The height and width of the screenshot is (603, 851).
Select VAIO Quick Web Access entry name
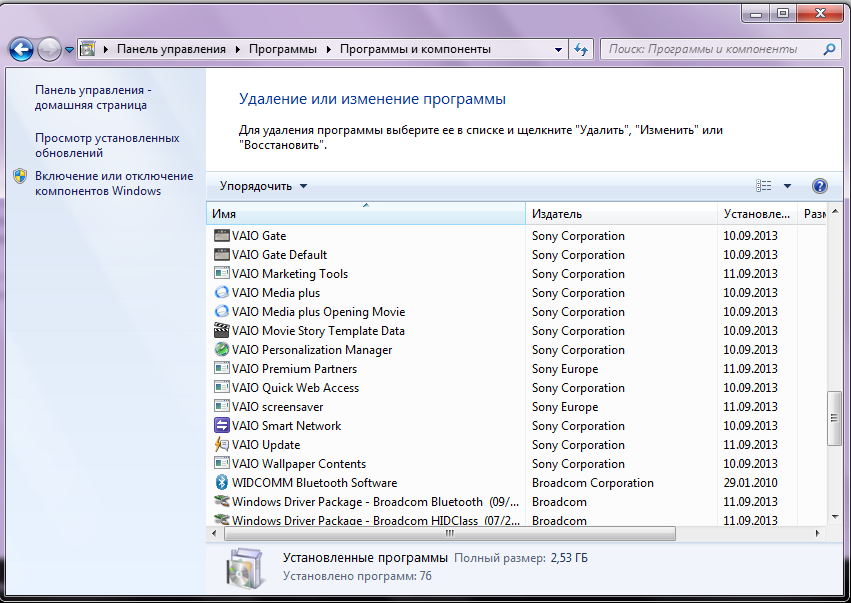point(295,388)
